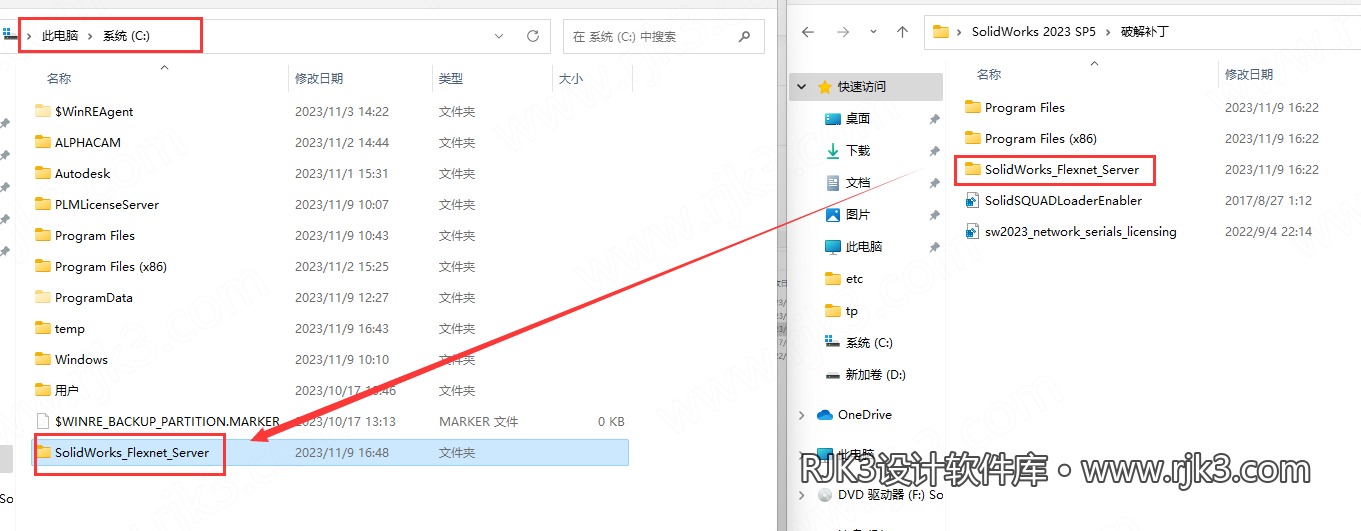
Task: Click the 文档 documents icon in sidebar
Action: click(833, 182)
